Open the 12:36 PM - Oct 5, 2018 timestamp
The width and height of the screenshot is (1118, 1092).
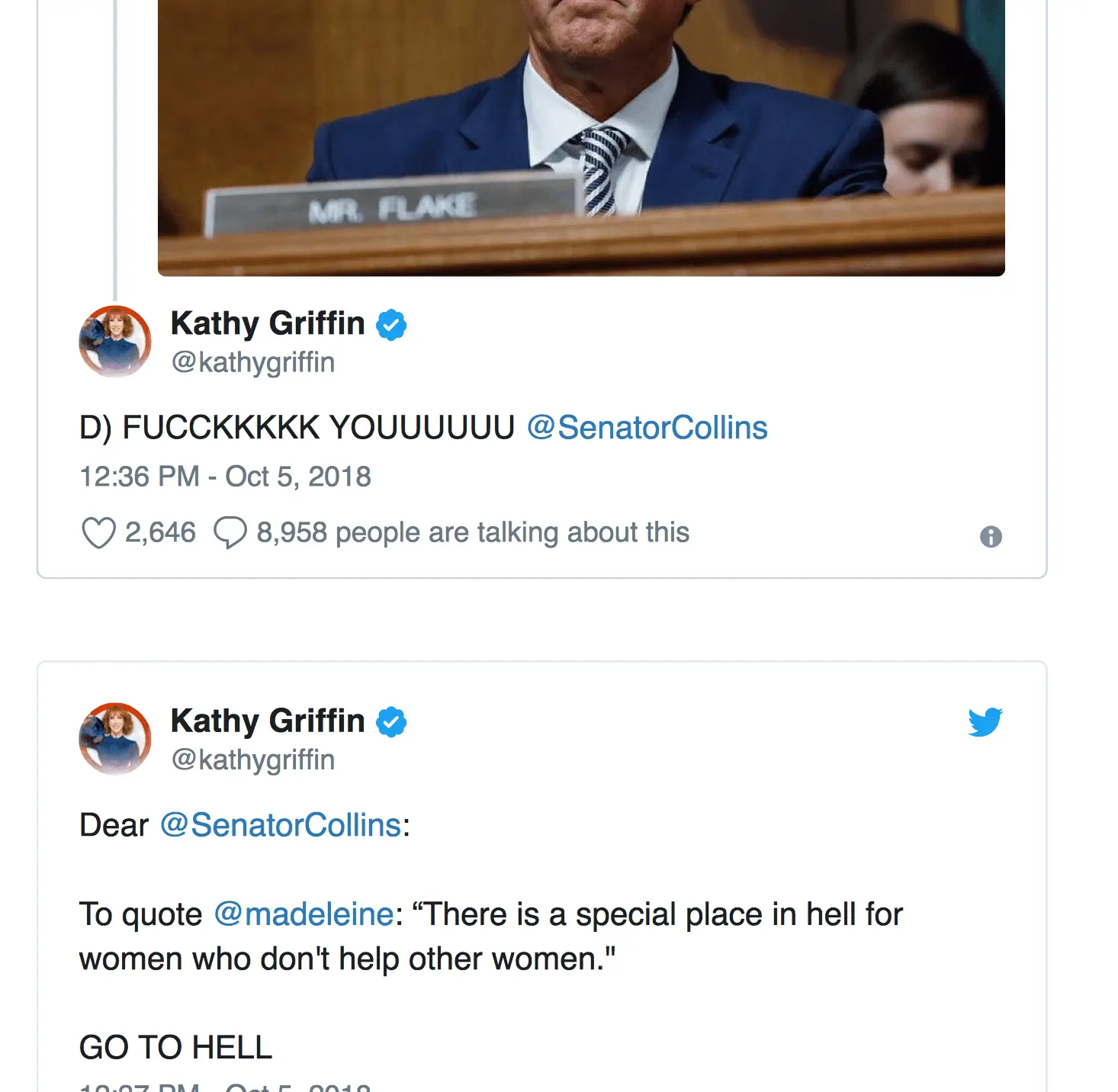pos(225,477)
